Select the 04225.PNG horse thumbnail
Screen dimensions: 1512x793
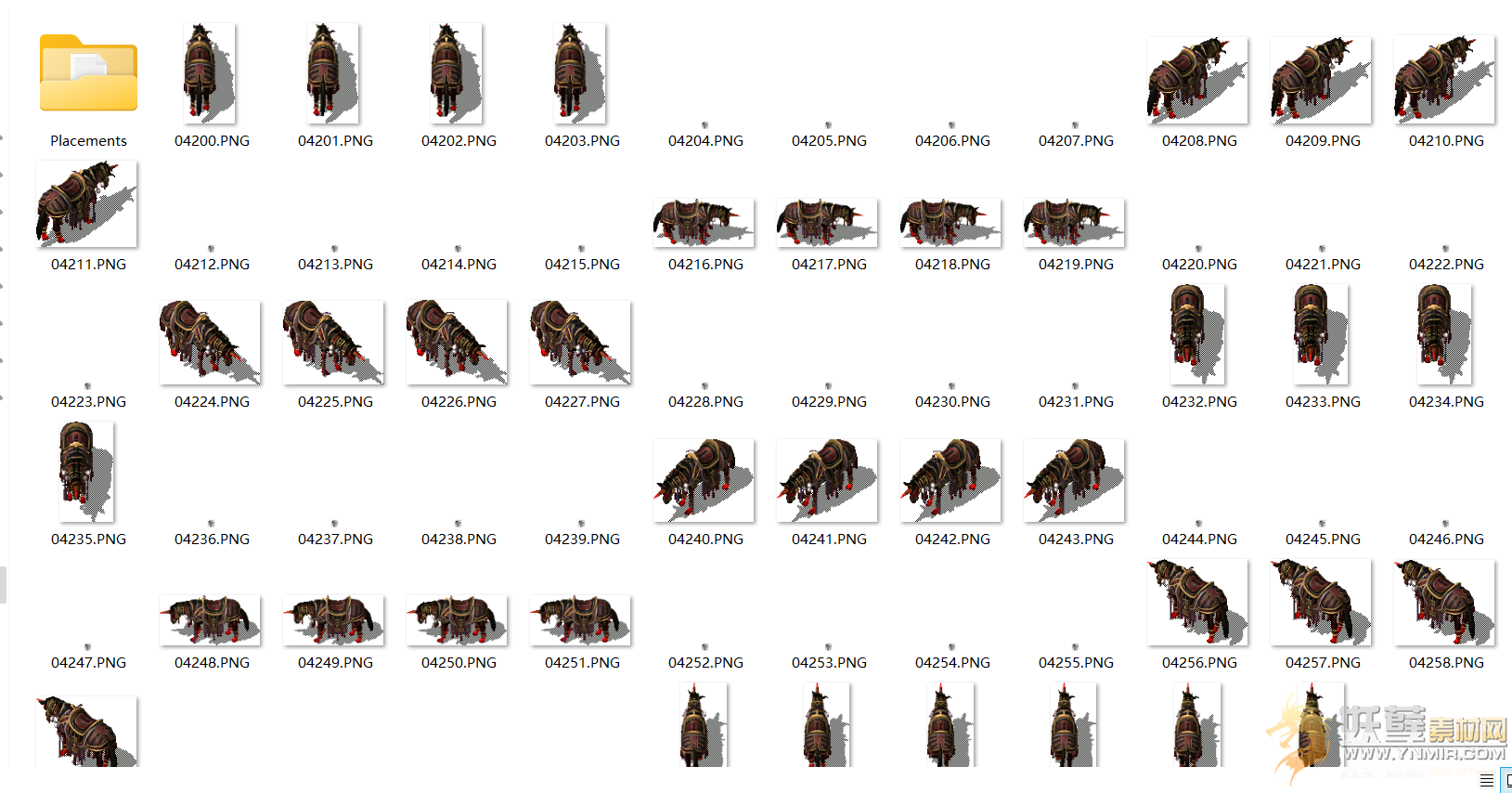pos(333,343)
